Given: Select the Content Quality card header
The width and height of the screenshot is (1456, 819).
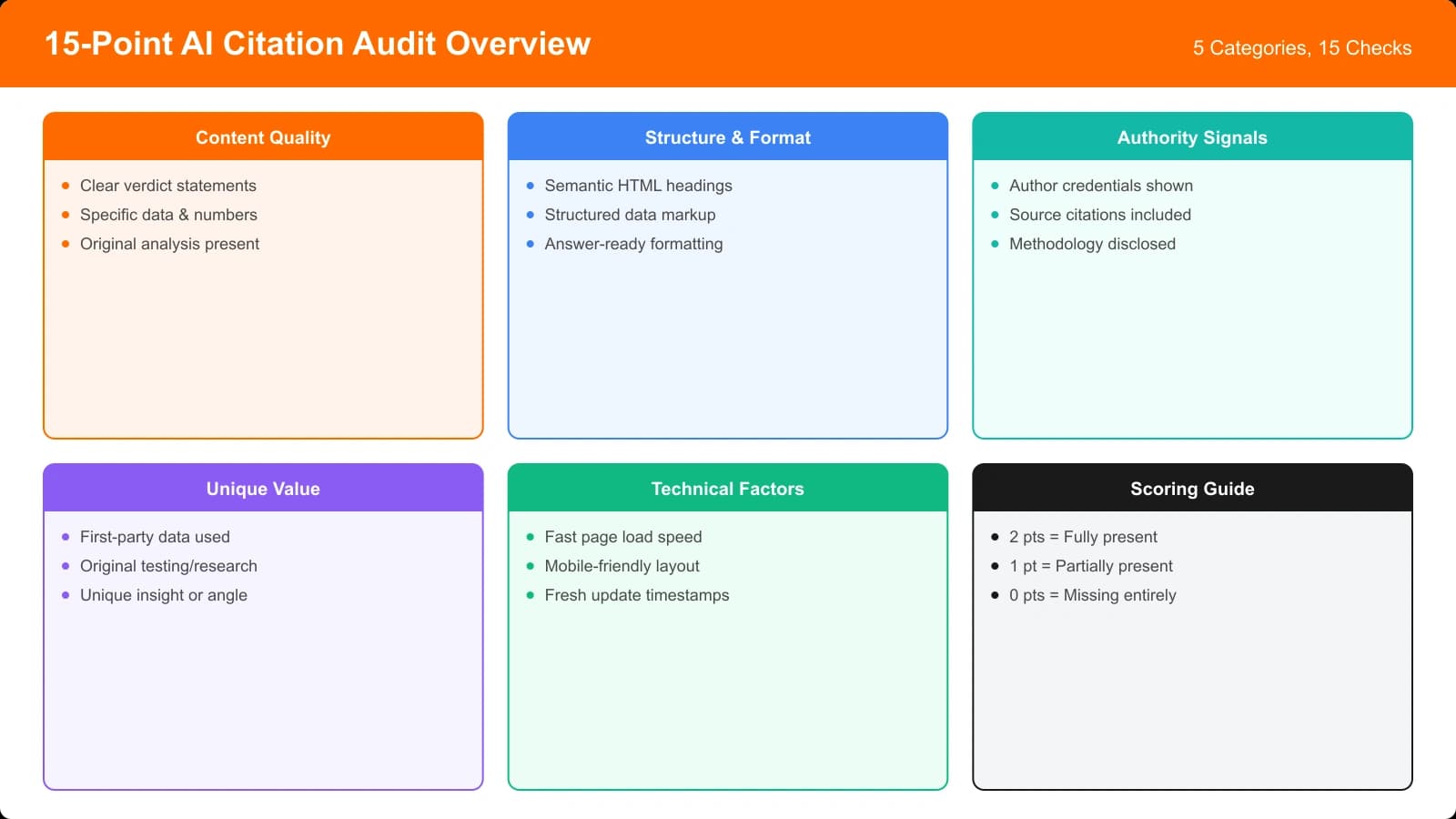Looking at the screenshot, I should coord(262,137).
